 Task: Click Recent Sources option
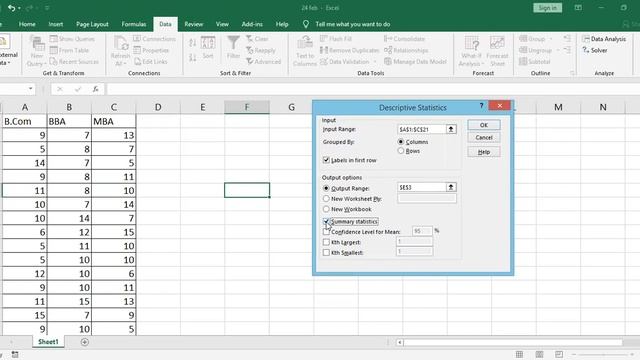[x=74, y=62]
